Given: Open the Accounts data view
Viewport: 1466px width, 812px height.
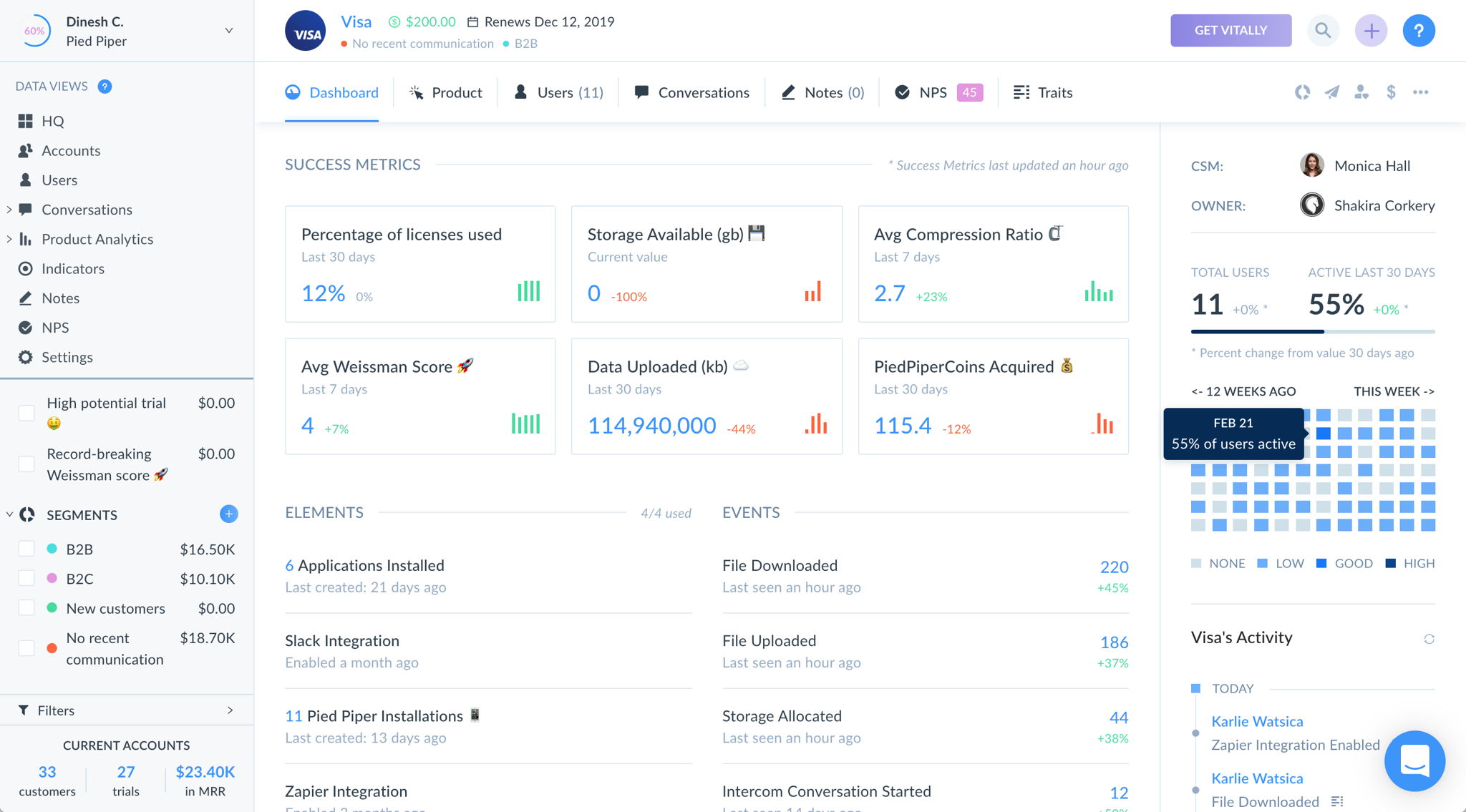Looking at the screenshot, I should (71, 150).
